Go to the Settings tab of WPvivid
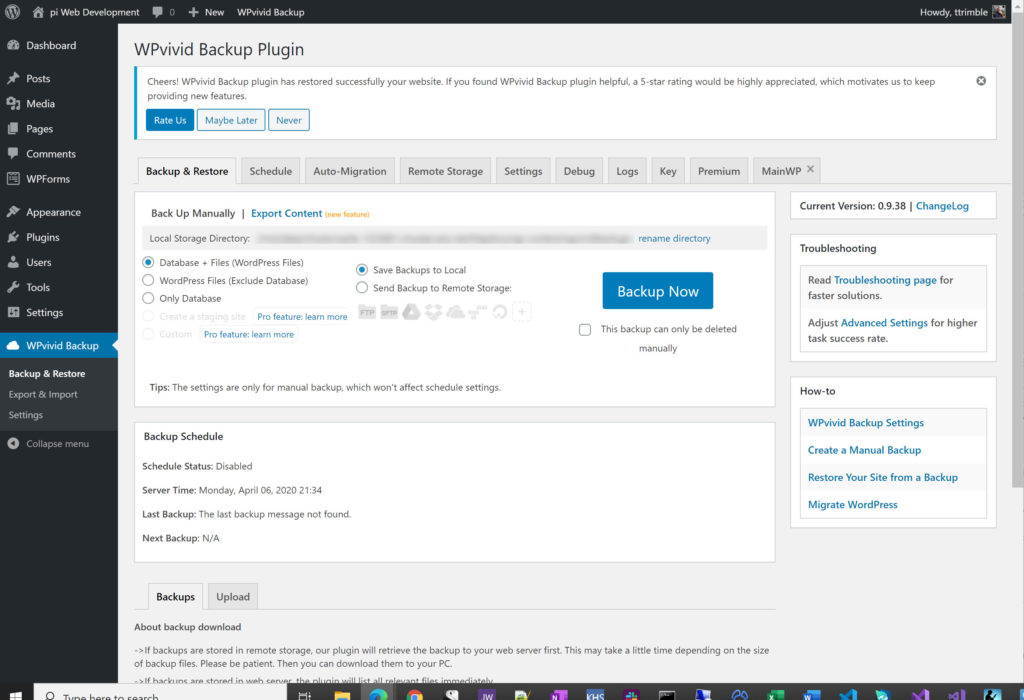This screenshot has width=1024, height=700. [x=523, y=171]
